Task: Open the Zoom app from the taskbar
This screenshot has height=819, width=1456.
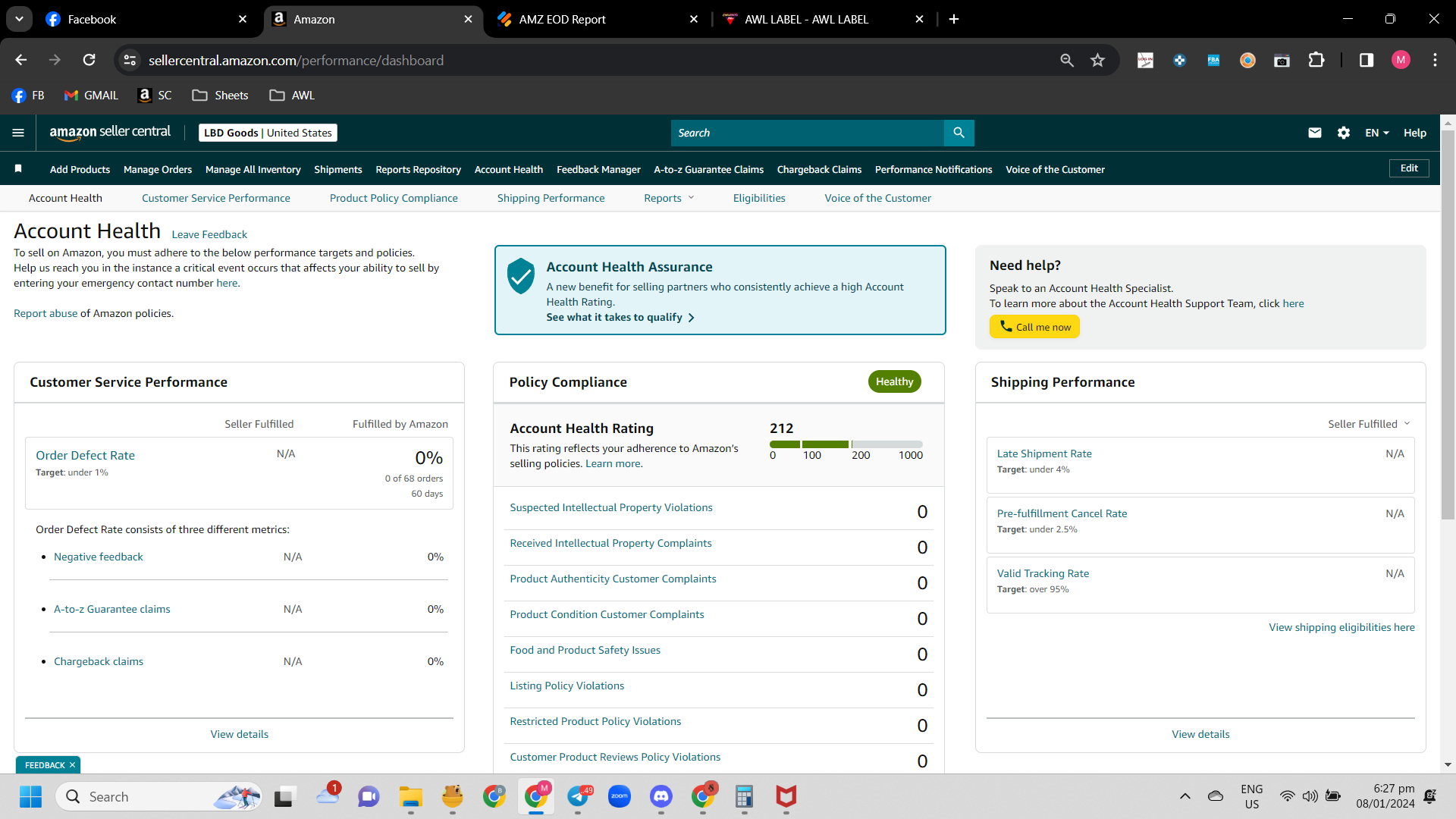Action: pyautogui.click(x=620, y=797)
